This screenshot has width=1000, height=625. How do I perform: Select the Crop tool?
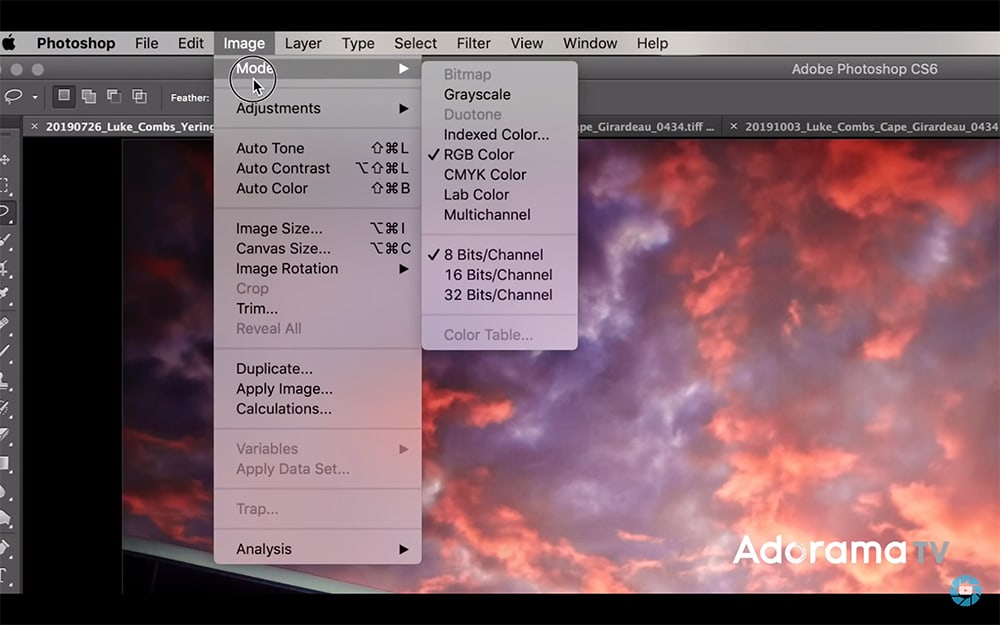coord(5,268)
